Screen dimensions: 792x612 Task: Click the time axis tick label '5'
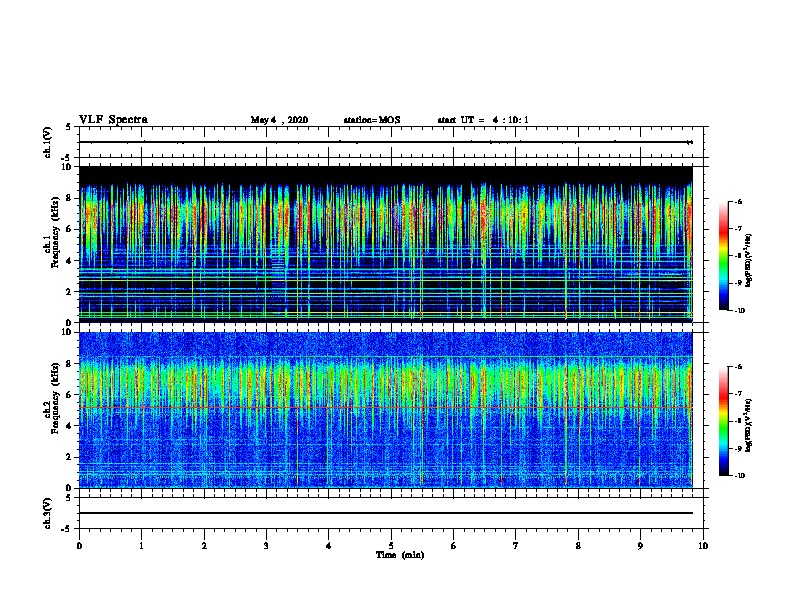coord(391,545)
